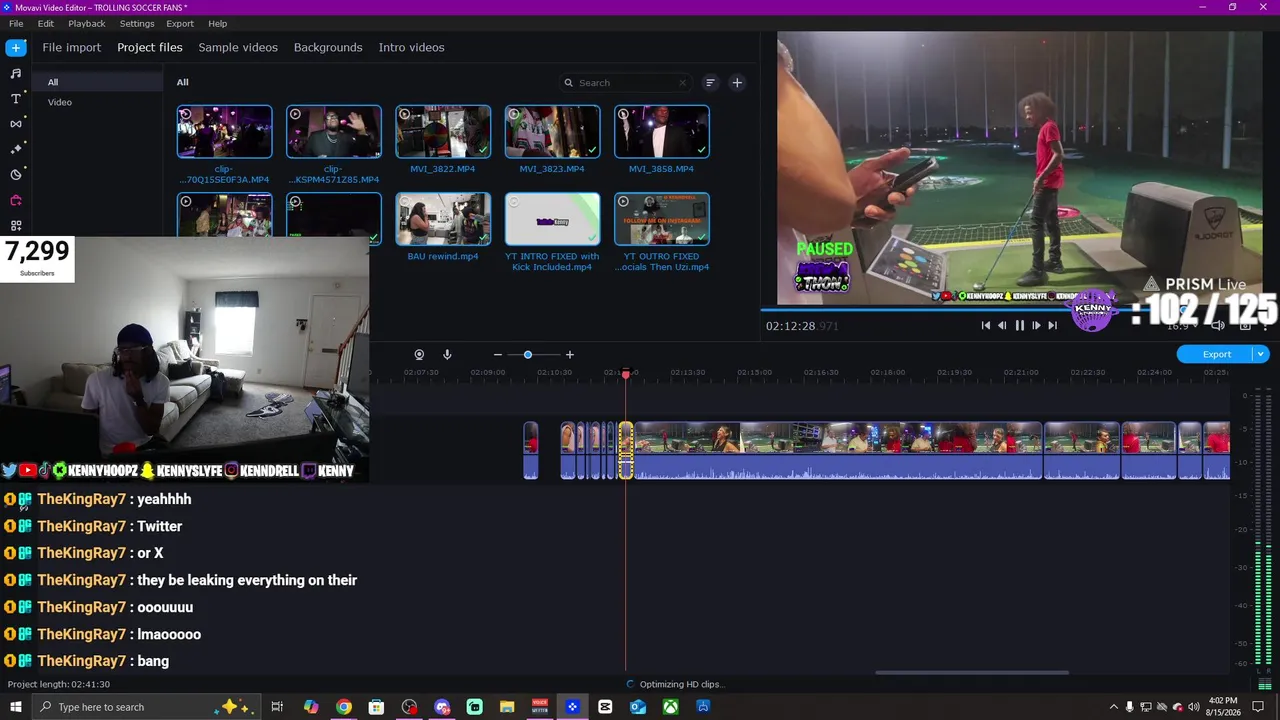Open the Windows Start menu
Viewport: 1280px width, 720px height.
16,707
